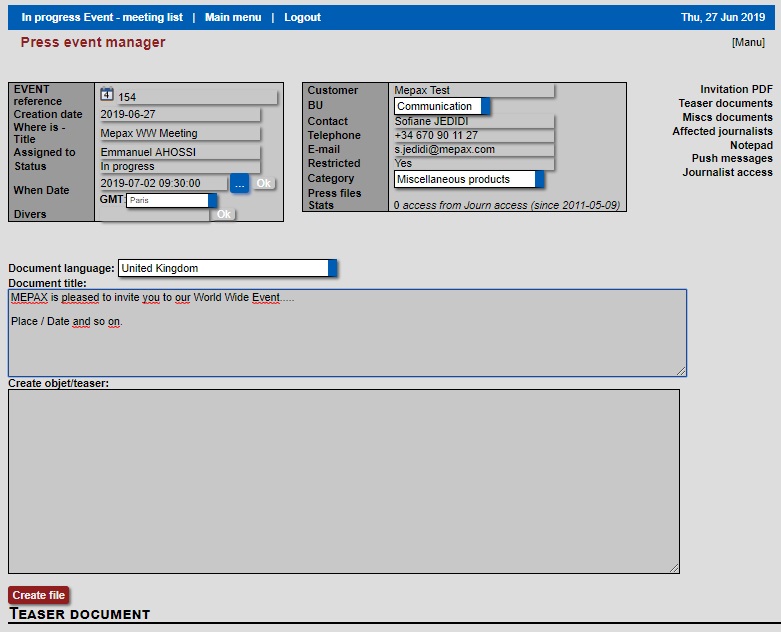
Task: Click Ok next to the When Date field
Action: tap(263, 184)
